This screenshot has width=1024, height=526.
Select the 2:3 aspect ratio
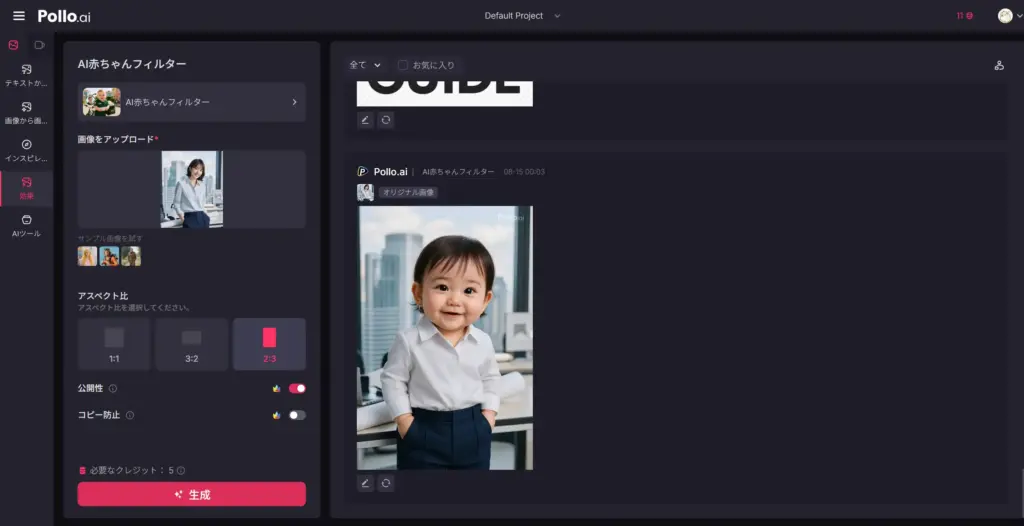point(269,344)
